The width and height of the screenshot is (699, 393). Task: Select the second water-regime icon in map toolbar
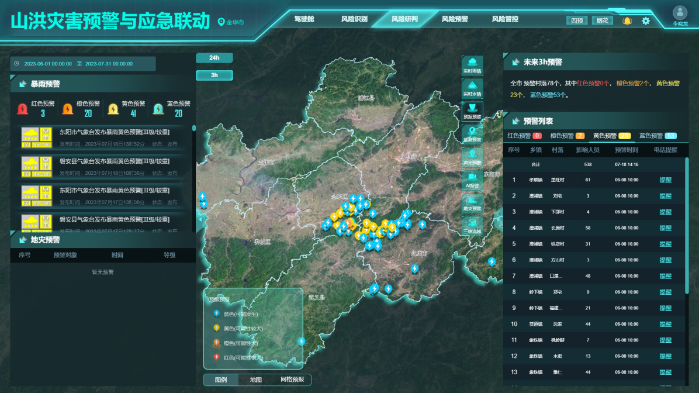click(472, 88)
